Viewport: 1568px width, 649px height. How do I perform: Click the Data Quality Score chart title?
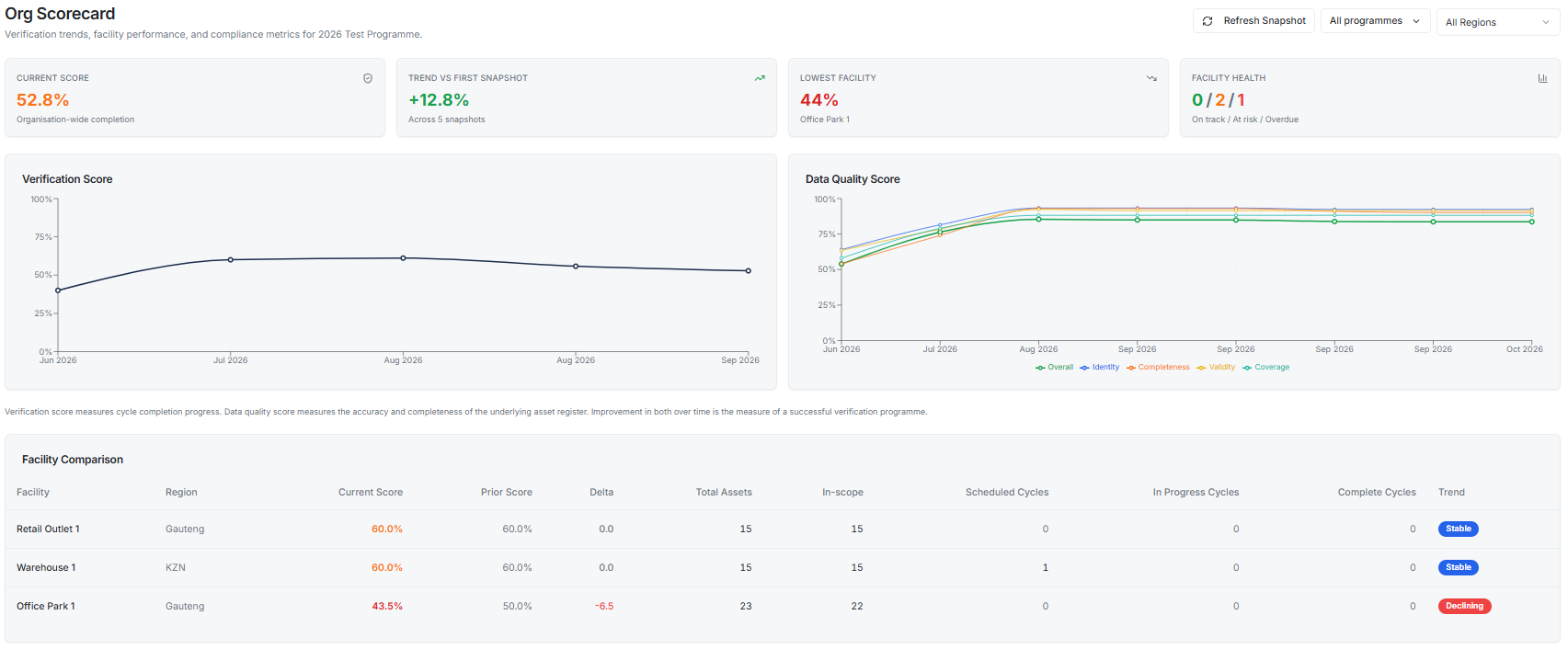[853, 179]
